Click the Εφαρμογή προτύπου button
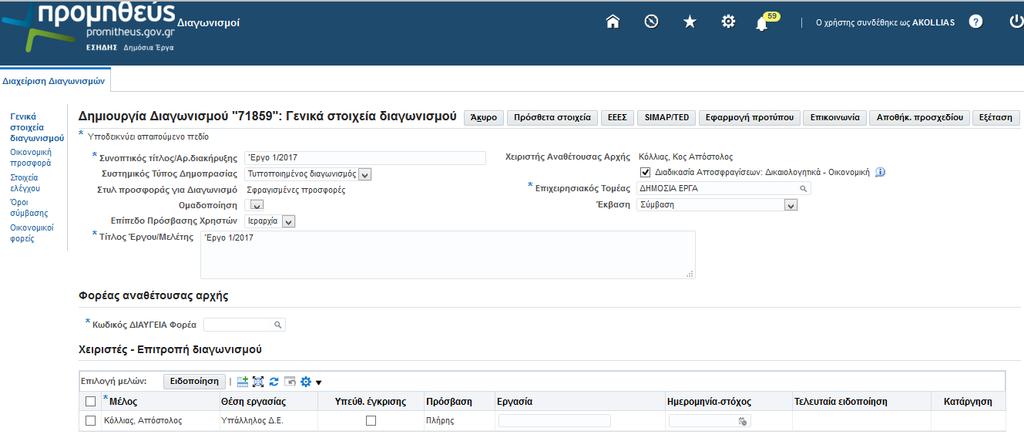The height and width of the screenshot is (438, 1024). (x=749, y=117)
